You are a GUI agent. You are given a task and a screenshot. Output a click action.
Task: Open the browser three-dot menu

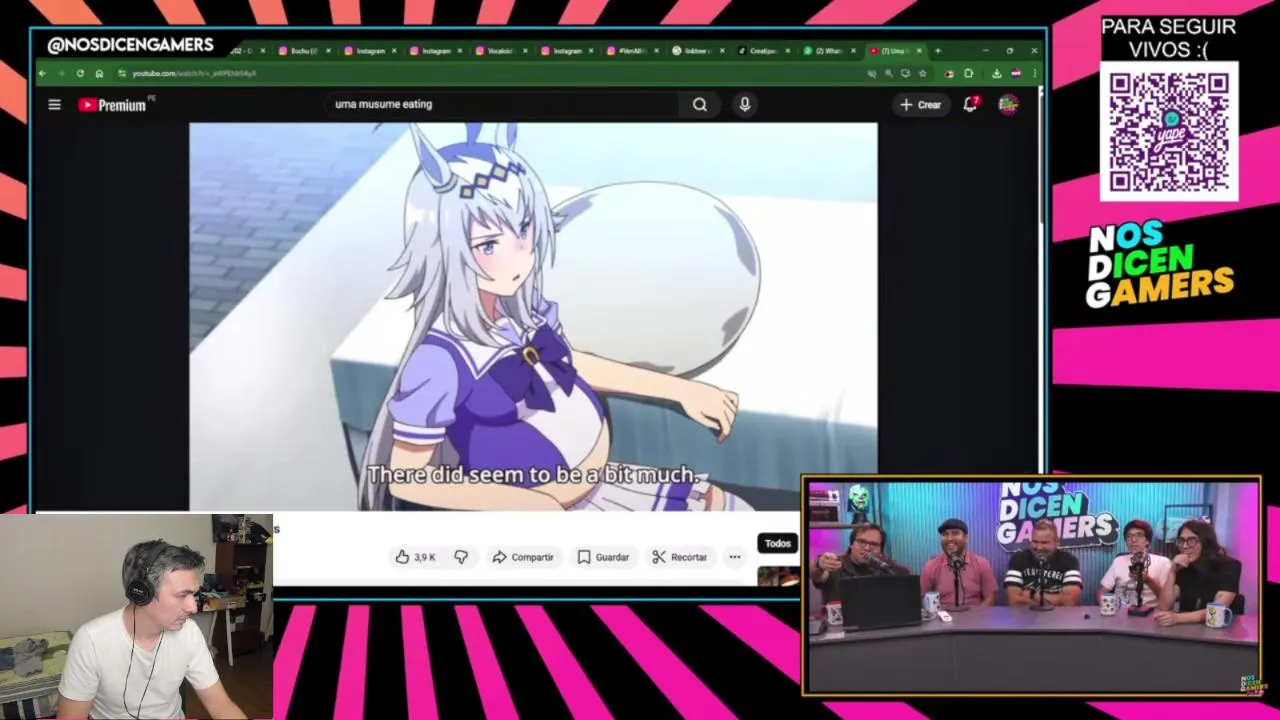(x=1034, y=73)
